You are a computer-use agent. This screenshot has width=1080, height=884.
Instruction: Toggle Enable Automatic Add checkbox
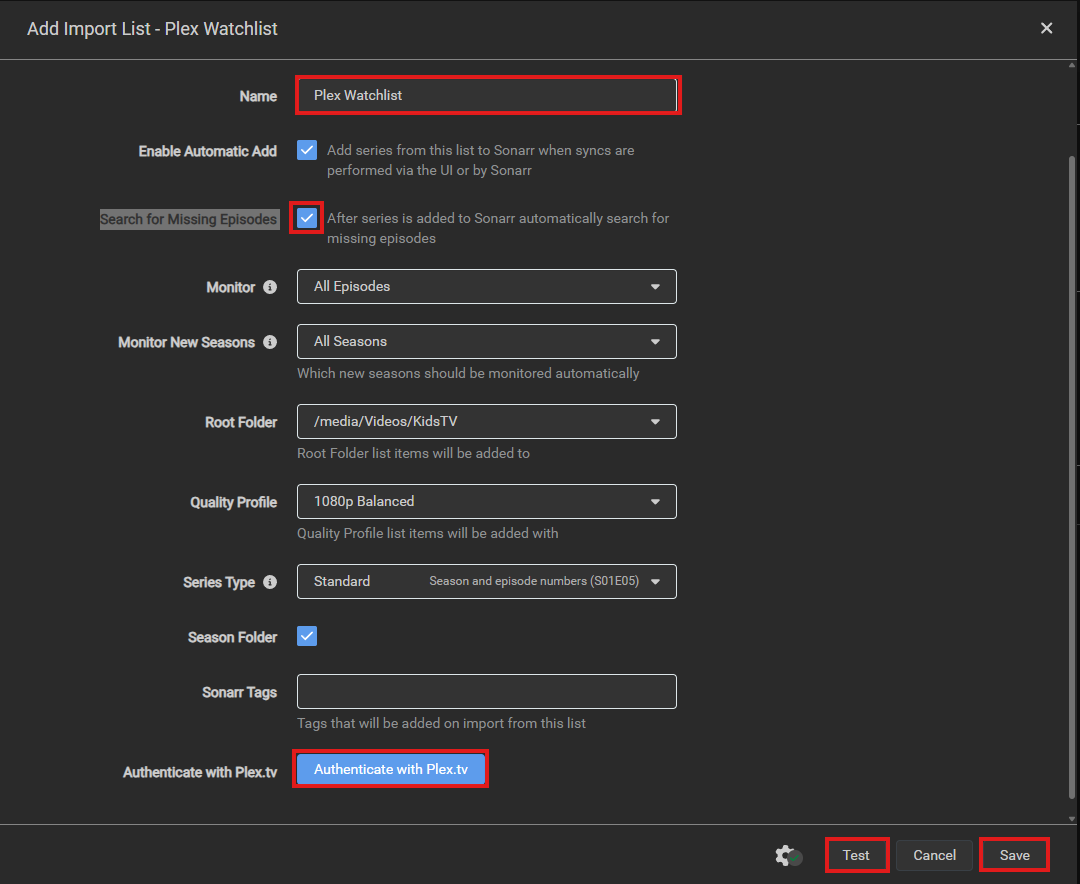307,150
